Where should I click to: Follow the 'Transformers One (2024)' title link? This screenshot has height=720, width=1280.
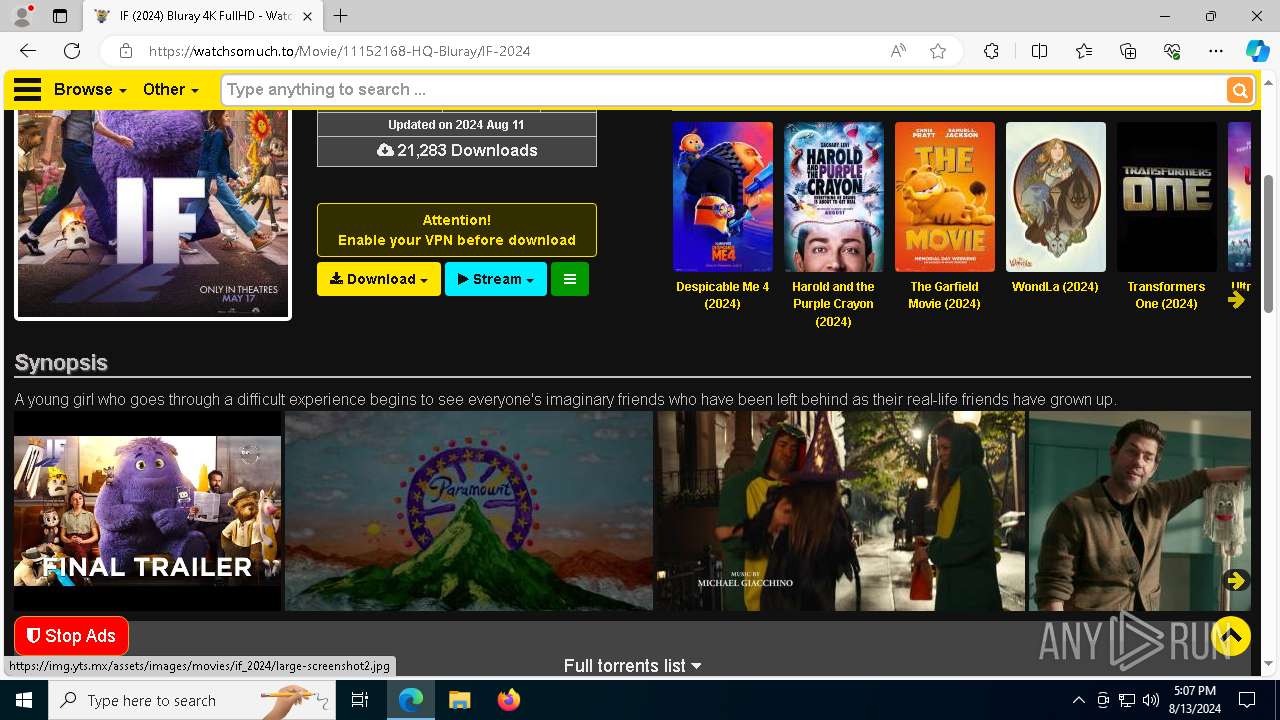pos(1166,295)
